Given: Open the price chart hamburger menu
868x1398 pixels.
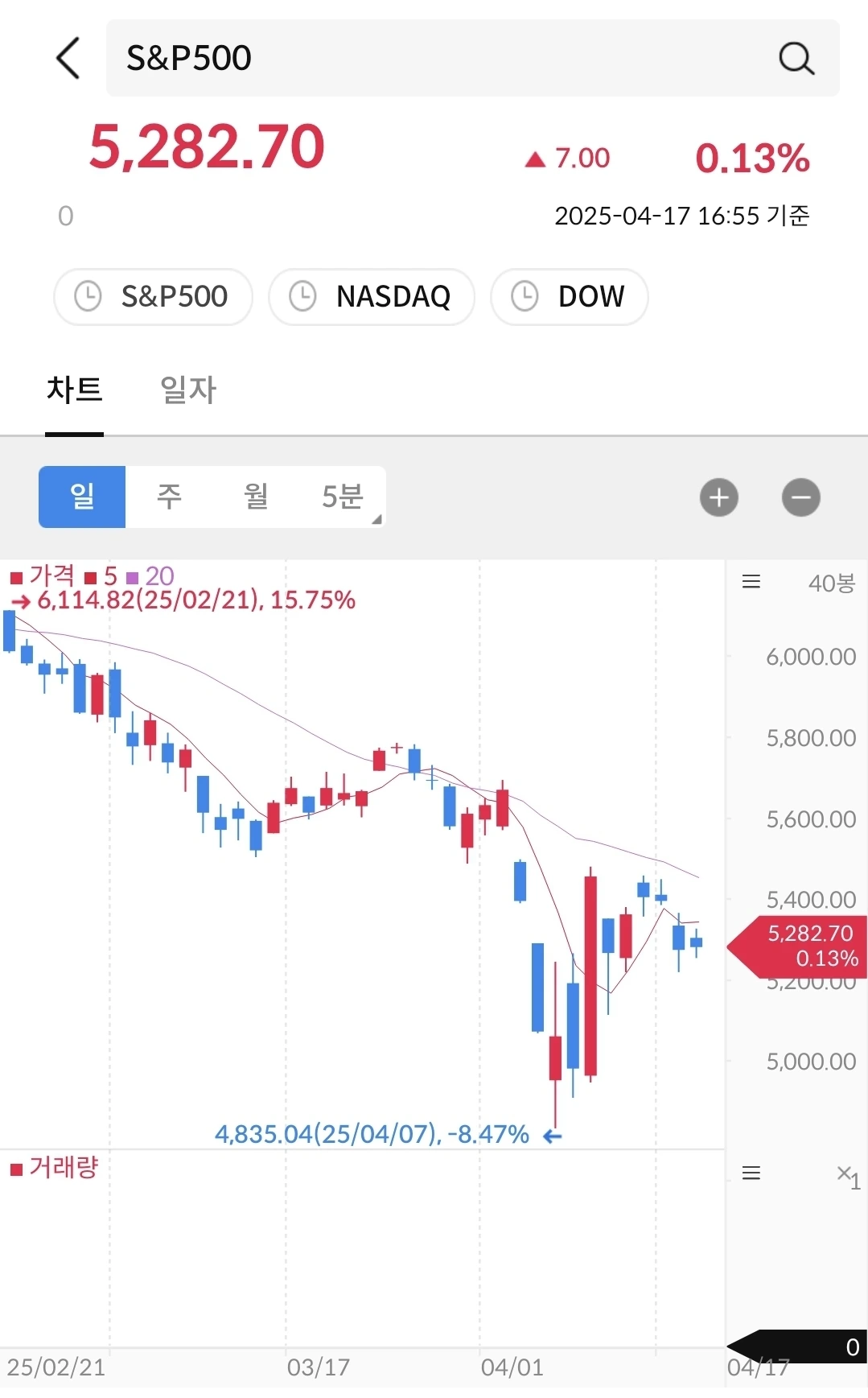Looking at the screenshot, I should pyautogui.click(x=751, y=582).
